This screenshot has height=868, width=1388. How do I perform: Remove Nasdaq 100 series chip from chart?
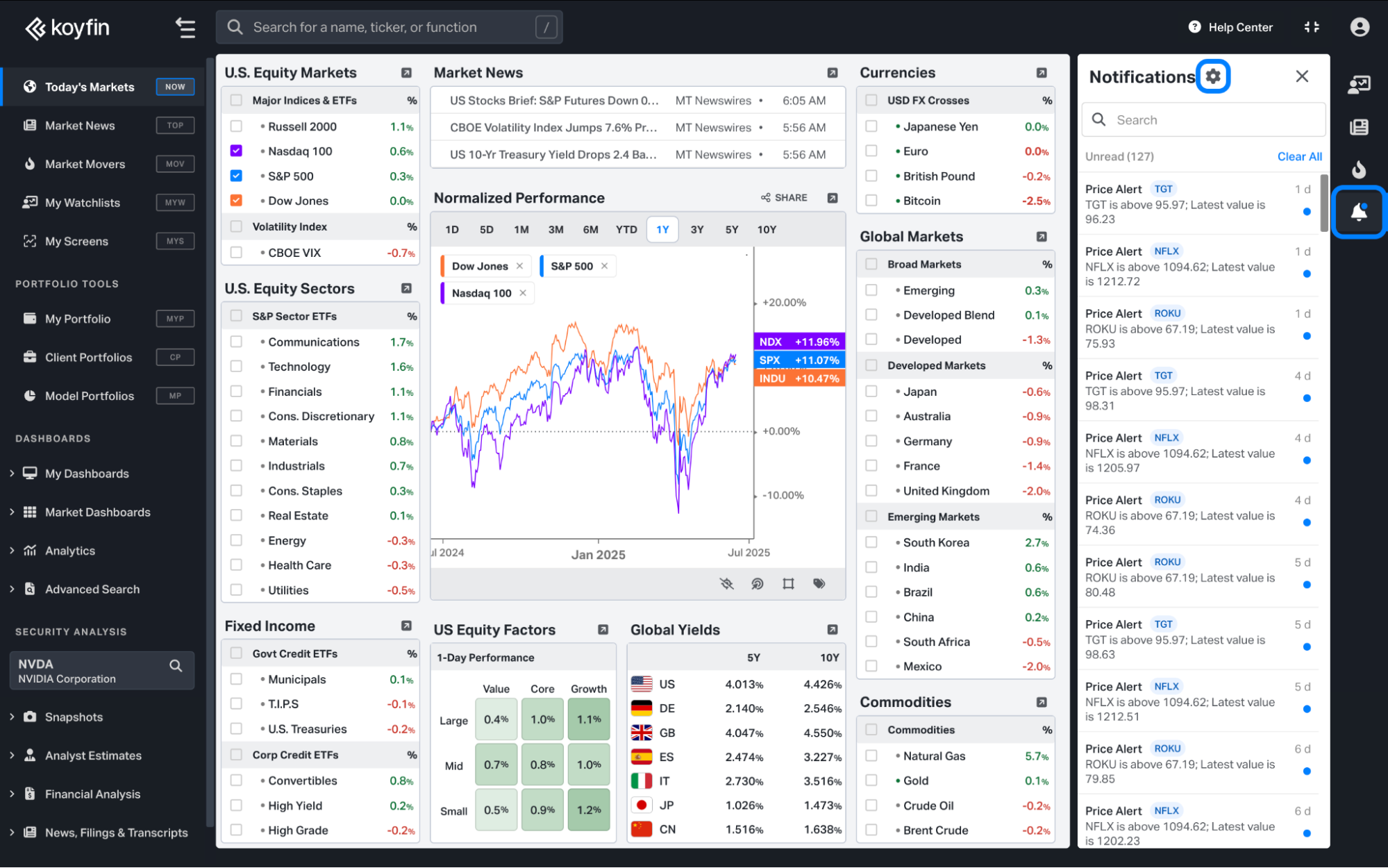(523, 293)
